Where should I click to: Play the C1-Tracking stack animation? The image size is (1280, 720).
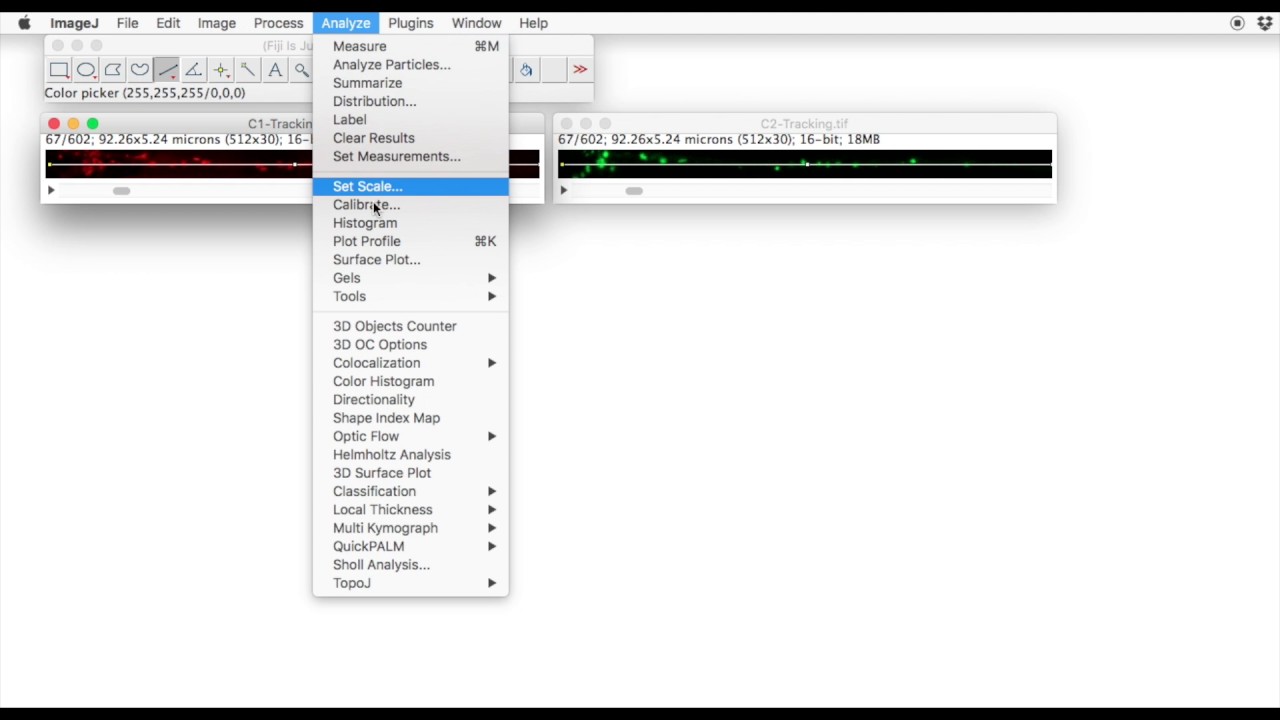tap(51, 190)
